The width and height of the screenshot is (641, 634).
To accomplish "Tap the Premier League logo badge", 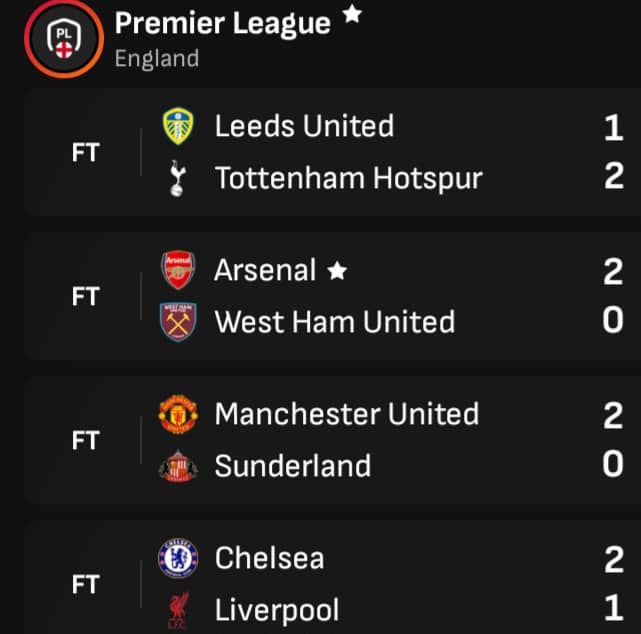I will click(x=63, y=39).
